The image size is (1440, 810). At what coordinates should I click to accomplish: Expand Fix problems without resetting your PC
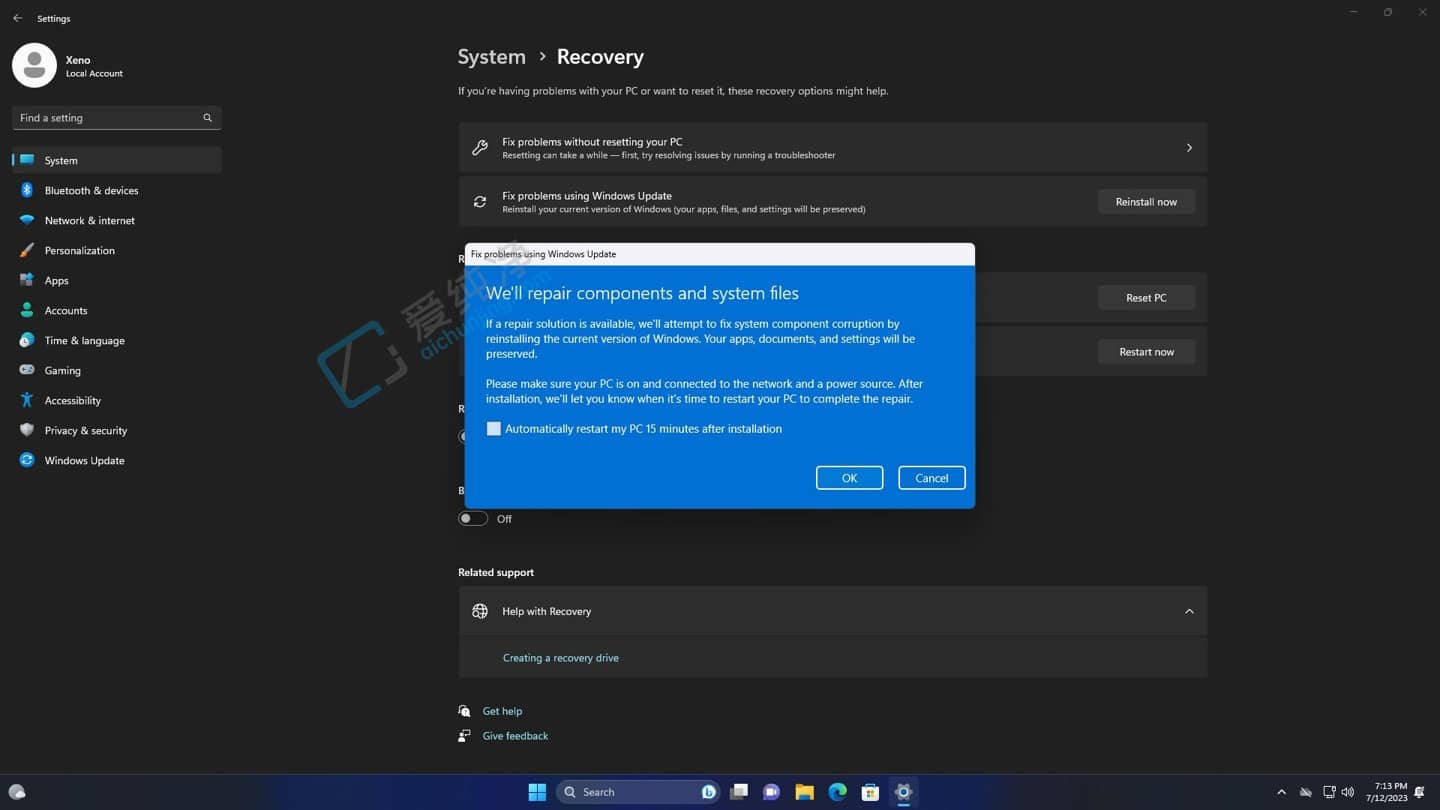pyautogui.click(x=1189, y=147)
